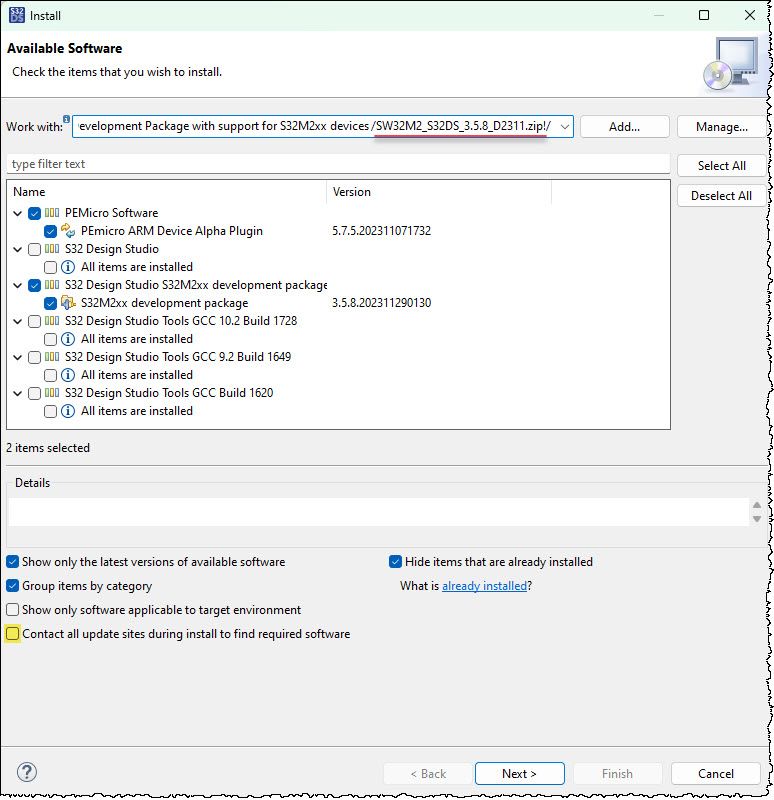Click the Details scroll up arrow

[757, 505]
